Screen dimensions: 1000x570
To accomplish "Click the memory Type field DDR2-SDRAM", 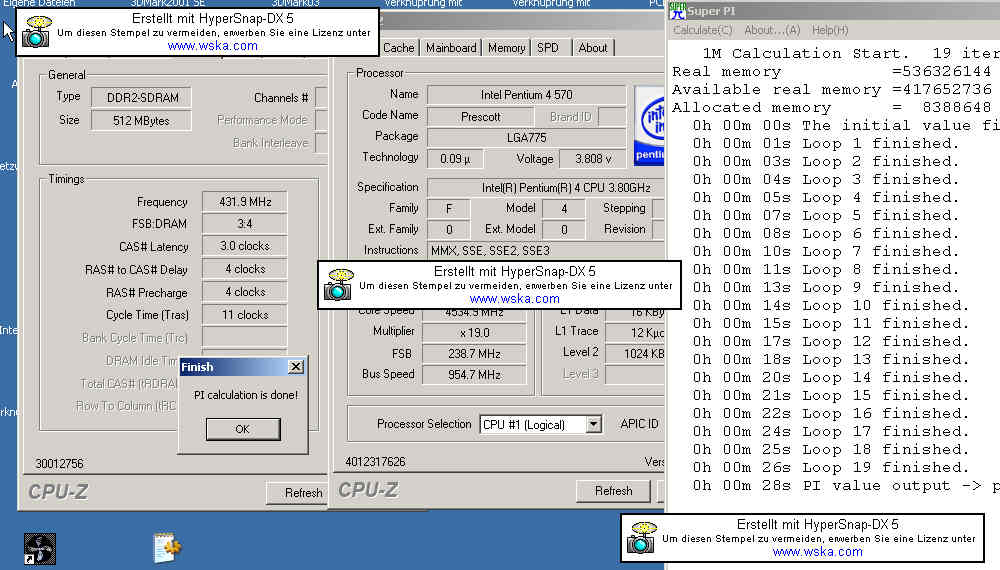I will point(141,98).
